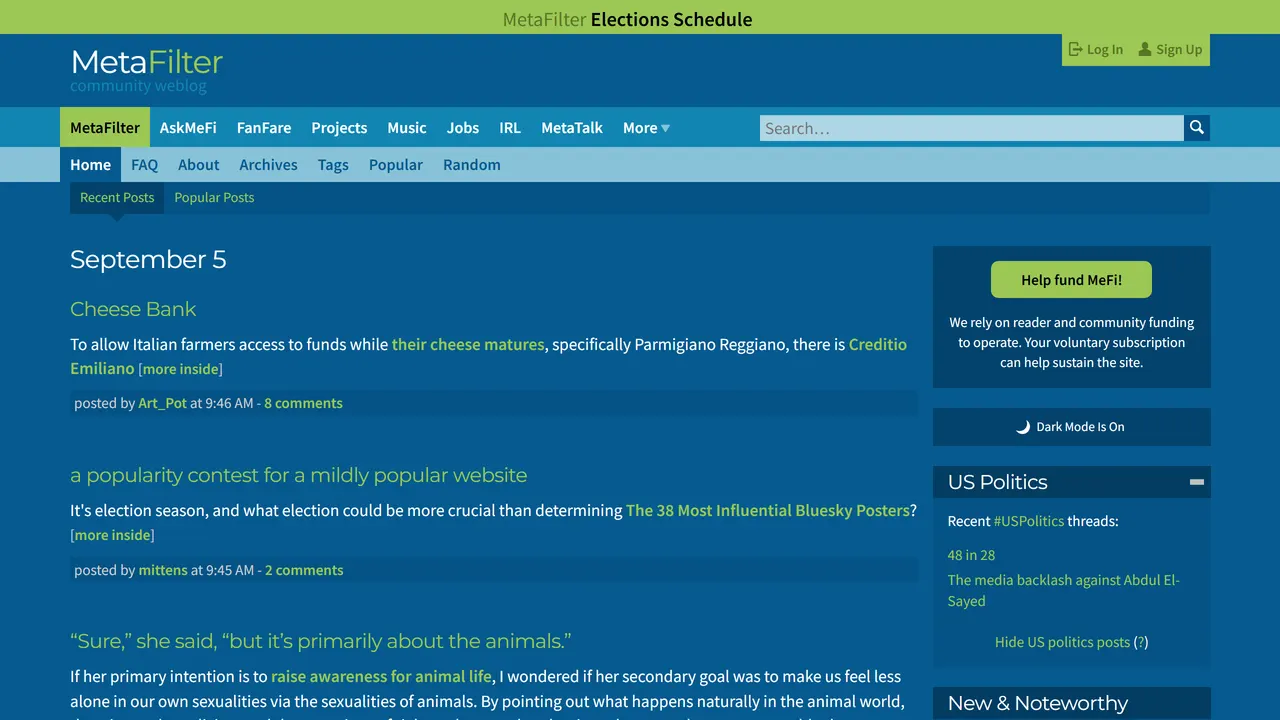The image size is (1280, 720).
Task: Click the Help fund MeFi! button
Action: (1071, 280)
